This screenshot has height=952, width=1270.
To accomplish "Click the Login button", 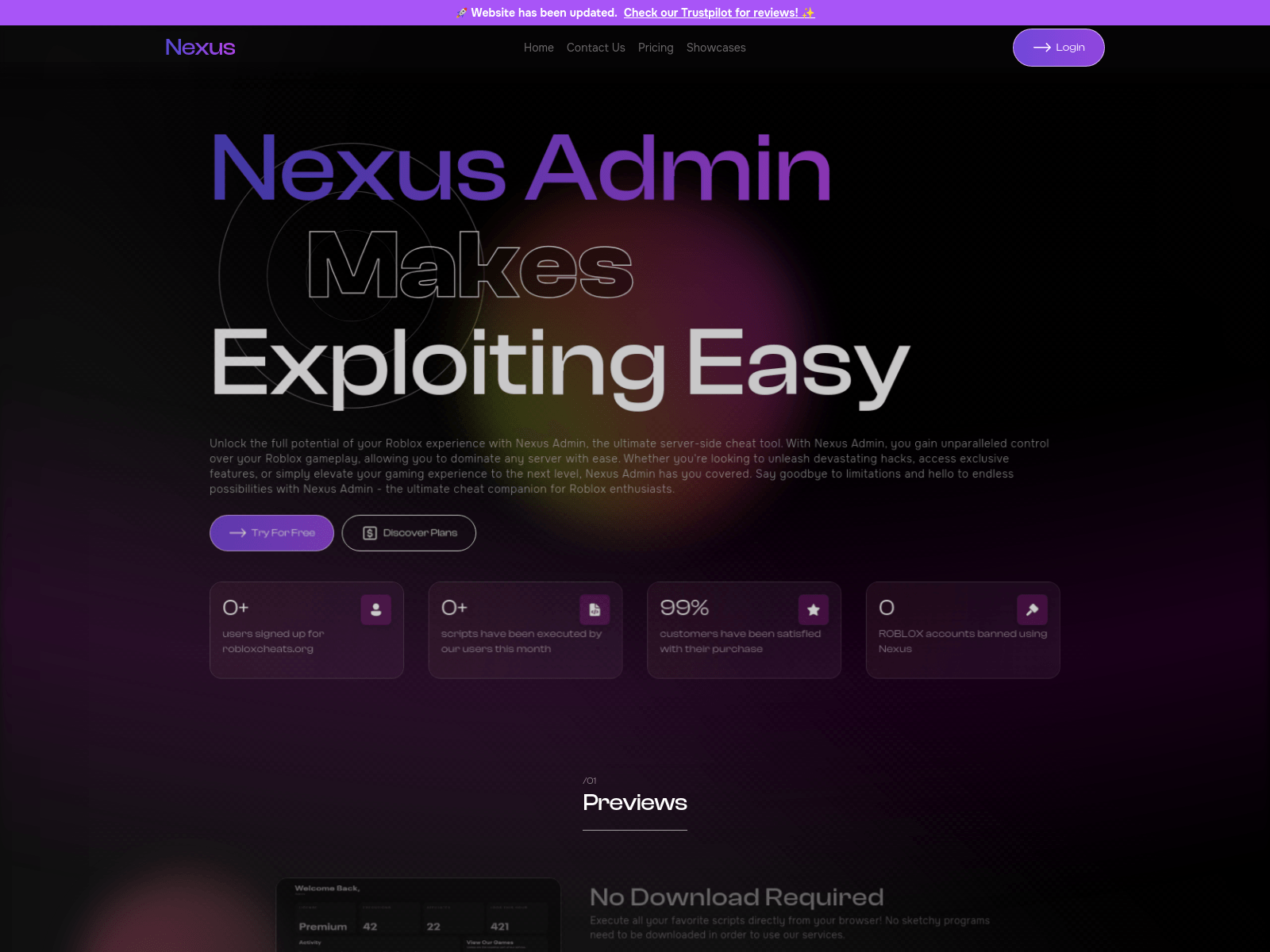I will pos(1059,48).
